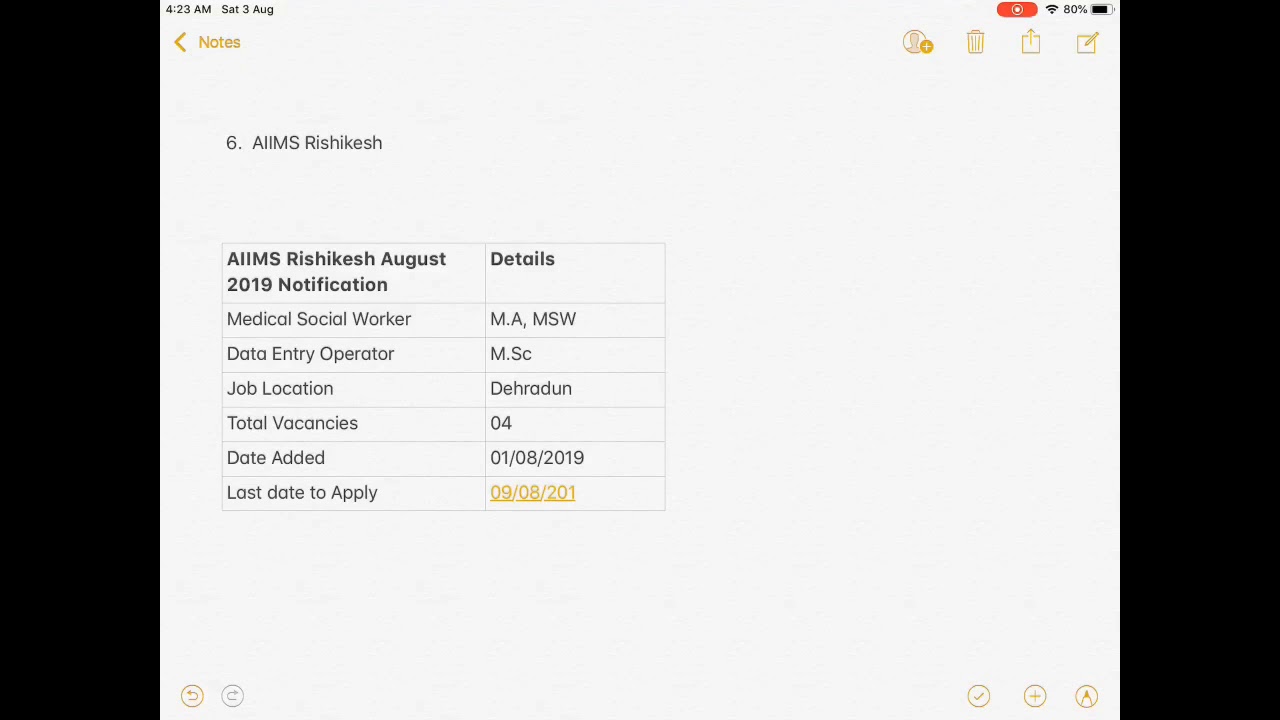Open the plus insert menu

click(x=1034, y=696)
